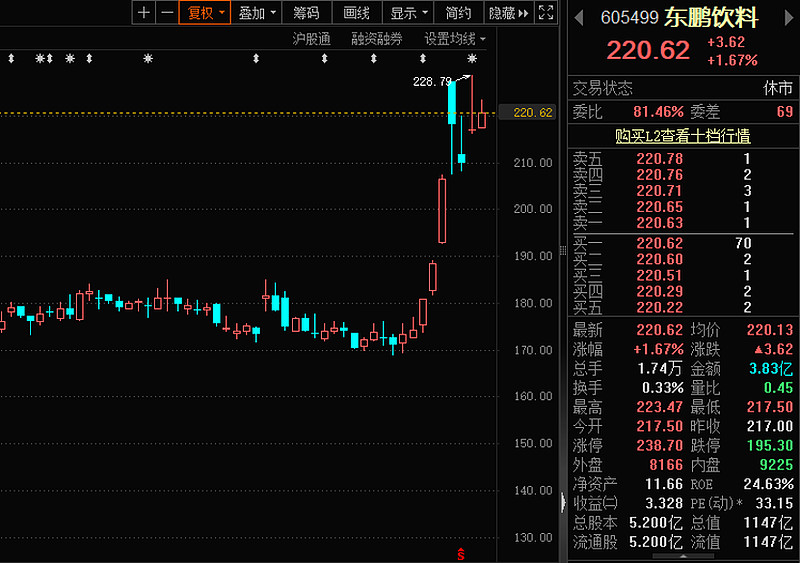
Task: Open the 叠加 dropdown menu
Action: [257, 13]
